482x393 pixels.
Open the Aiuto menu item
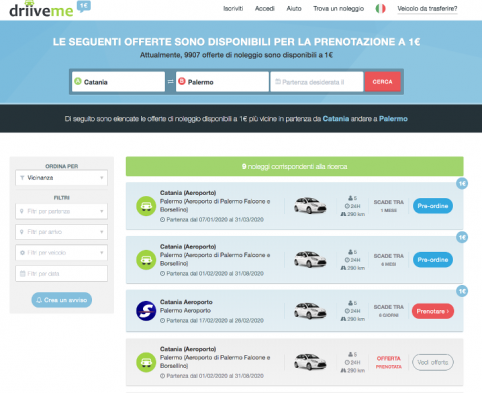[294, 9]
